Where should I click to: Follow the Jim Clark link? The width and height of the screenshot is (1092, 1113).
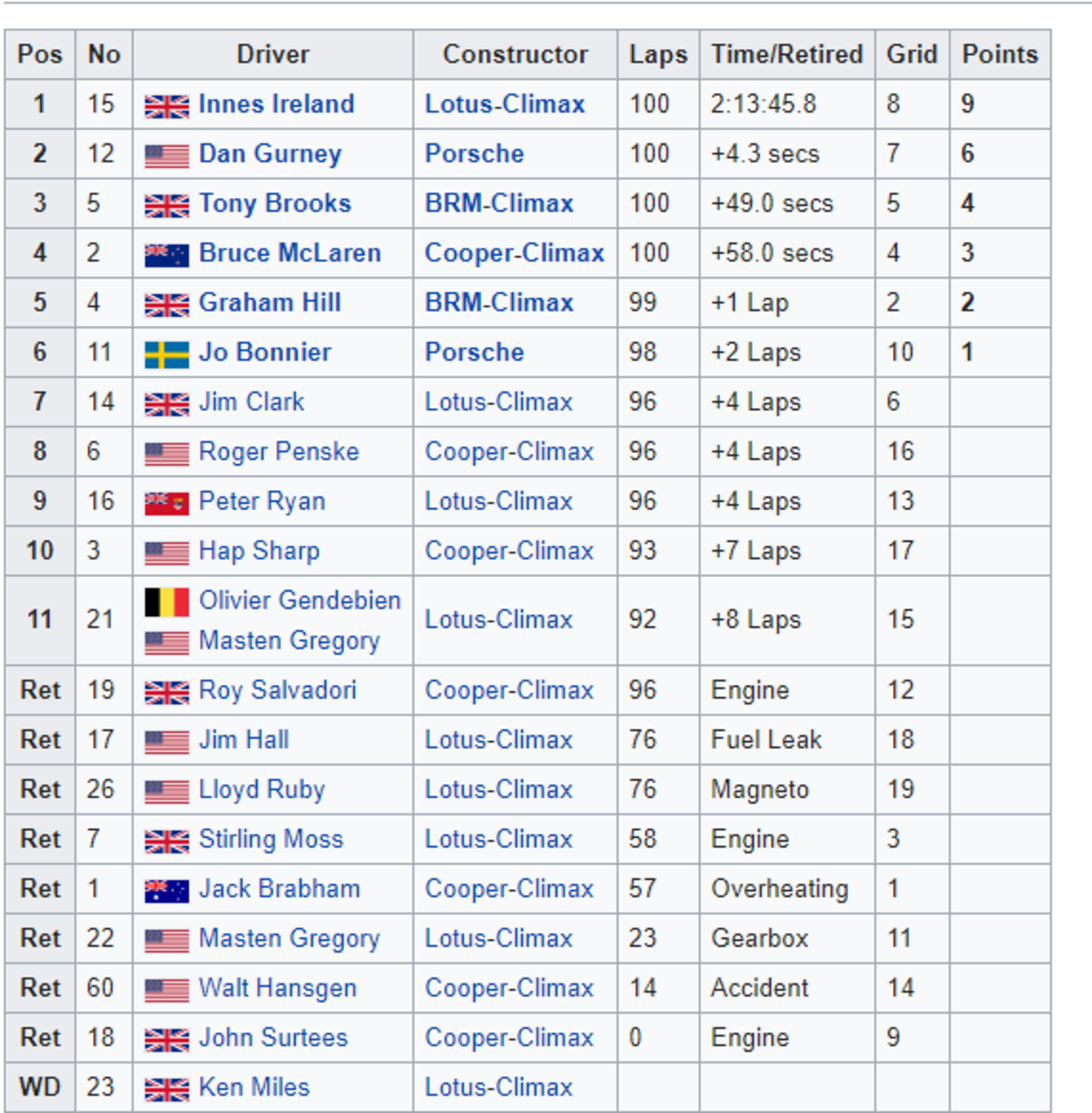click(251, 401)
